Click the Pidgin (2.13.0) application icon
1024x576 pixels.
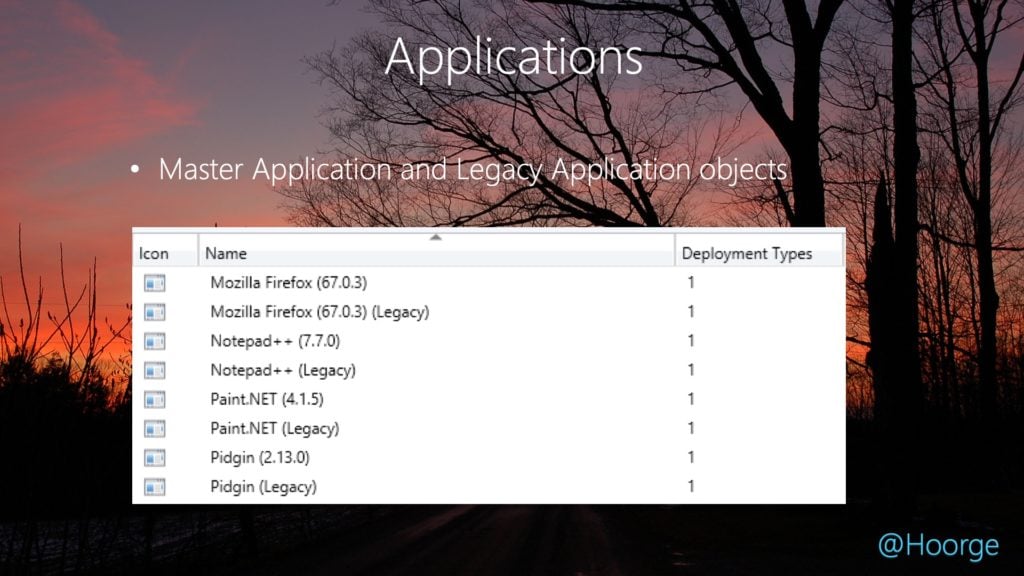click(153, 457)
